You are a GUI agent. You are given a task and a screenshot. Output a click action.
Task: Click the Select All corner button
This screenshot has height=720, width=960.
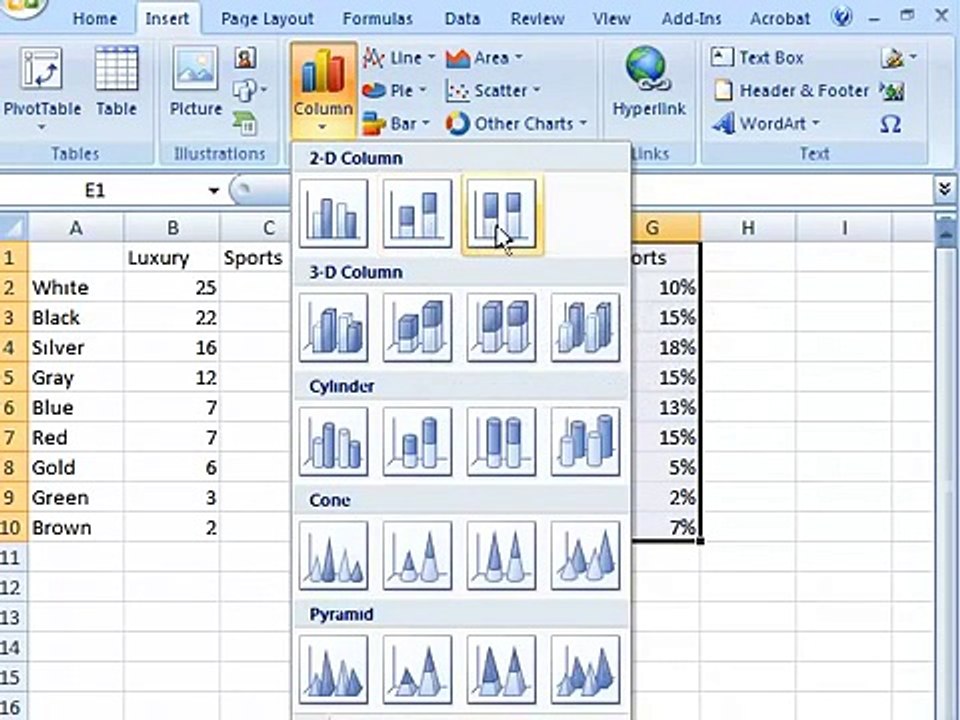click(13, 228)
